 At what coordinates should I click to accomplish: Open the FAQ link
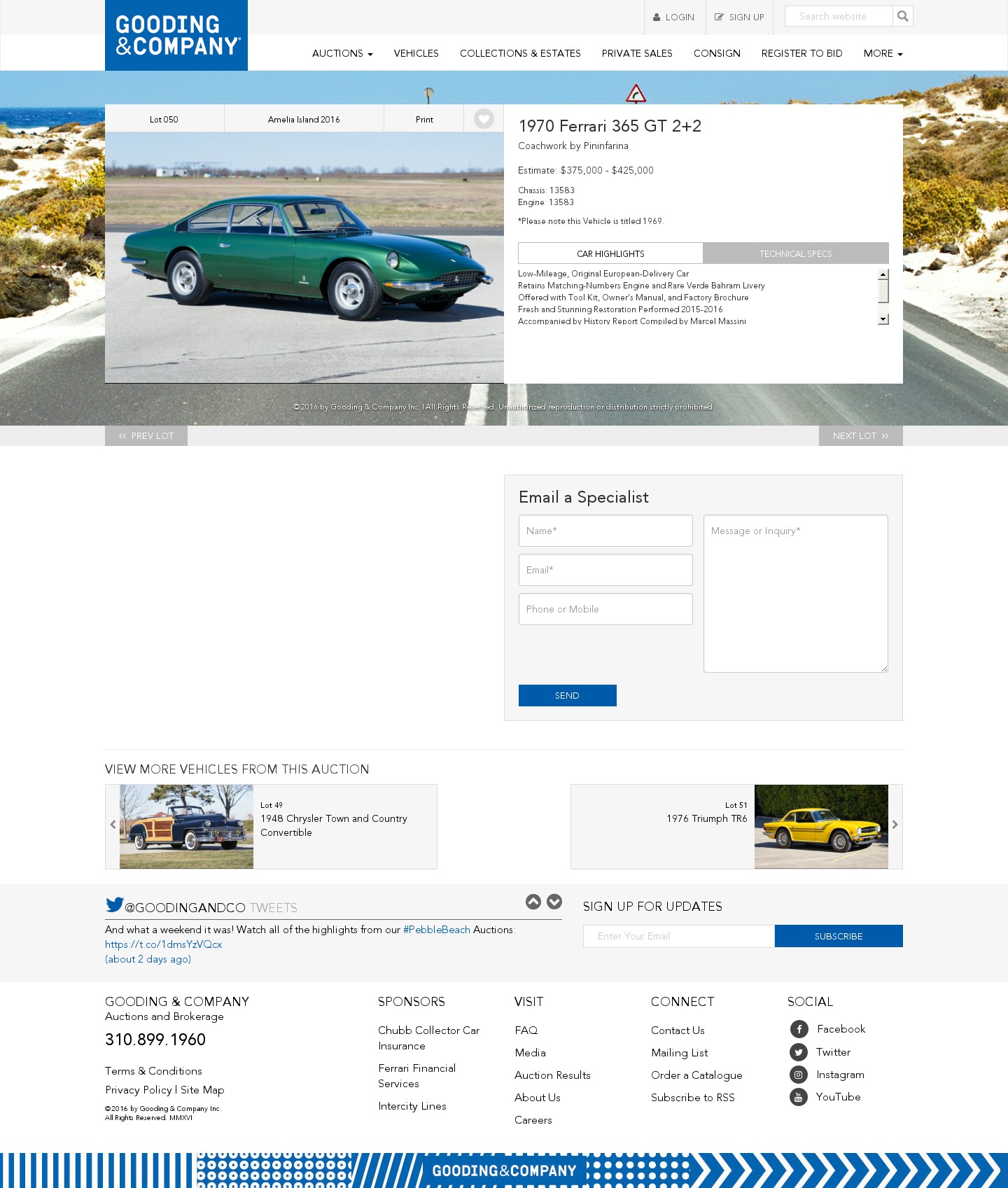526,1030
